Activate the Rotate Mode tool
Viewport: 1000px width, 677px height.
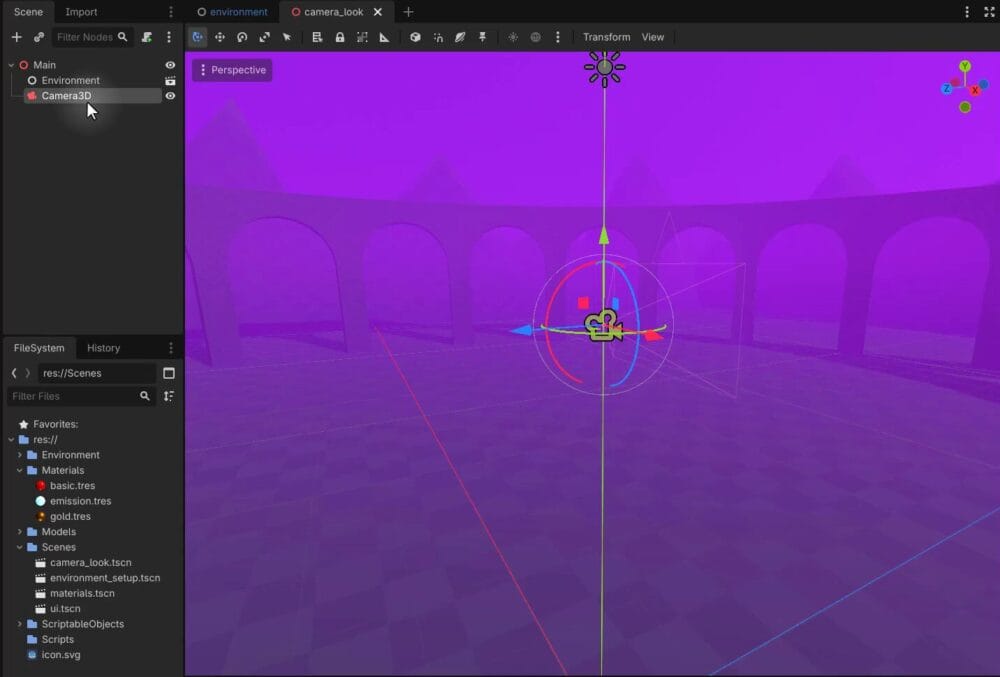click(x=242, y=37)
